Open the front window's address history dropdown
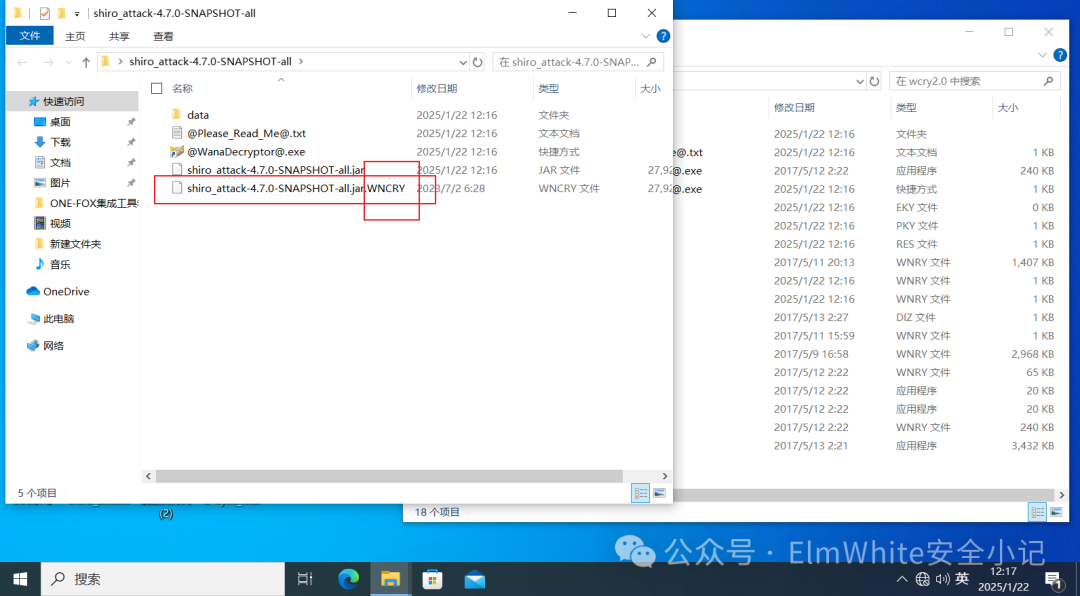Viewport: 1080px width, 596px height. click(x=463, y=62)
